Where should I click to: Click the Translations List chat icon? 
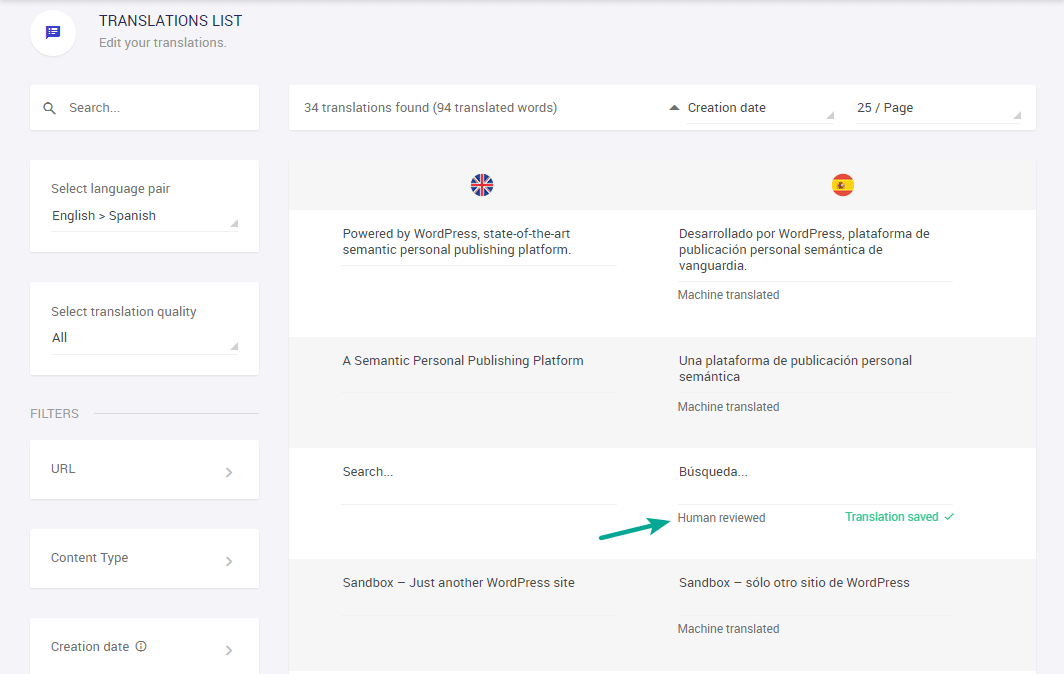[x=53, y=32]
